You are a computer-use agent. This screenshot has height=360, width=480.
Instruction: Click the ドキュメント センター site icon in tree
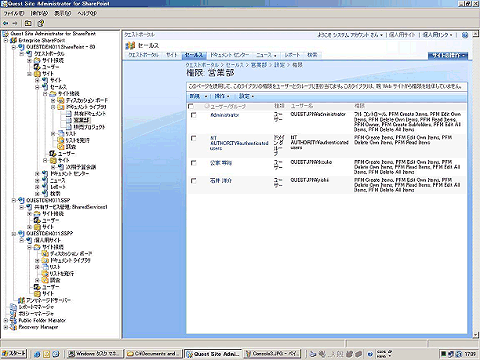pos(46,174)
